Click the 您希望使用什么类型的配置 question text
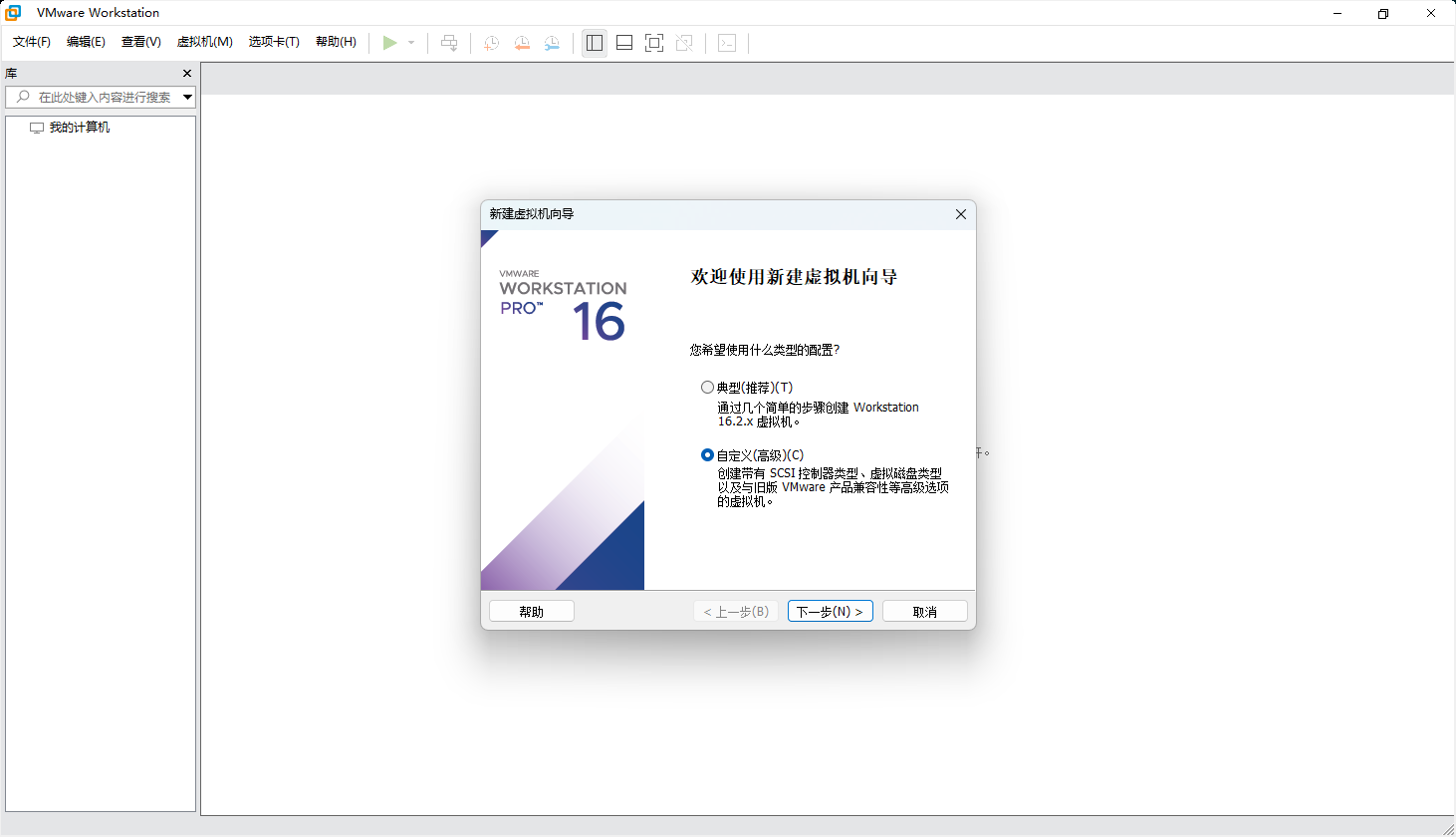Screen dimensions: 1456x837 (x=765, y=350)
